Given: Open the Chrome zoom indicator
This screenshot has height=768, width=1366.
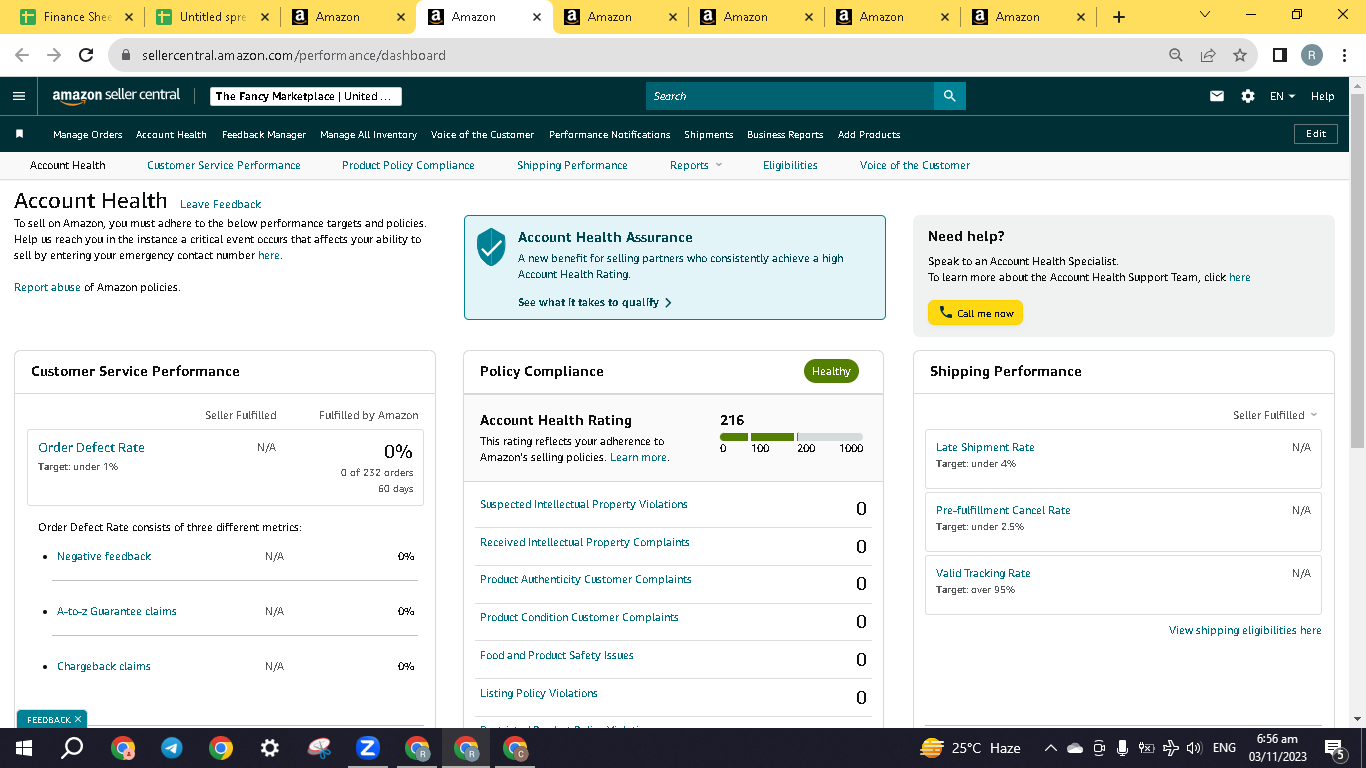Looking at the screenshot, I should [x=1176, y=55].
